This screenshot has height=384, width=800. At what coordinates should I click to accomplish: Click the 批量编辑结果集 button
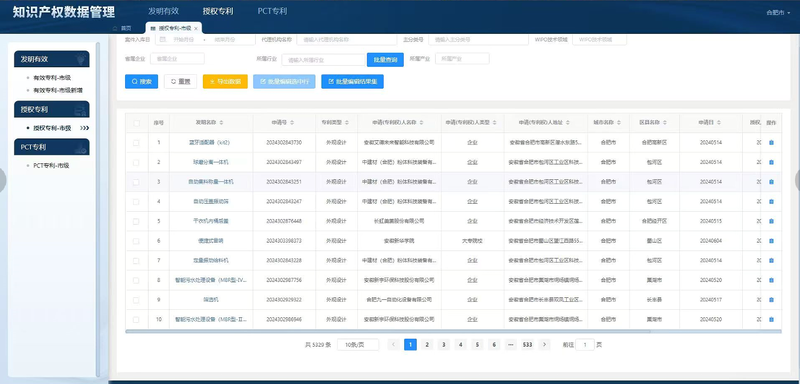352,82
